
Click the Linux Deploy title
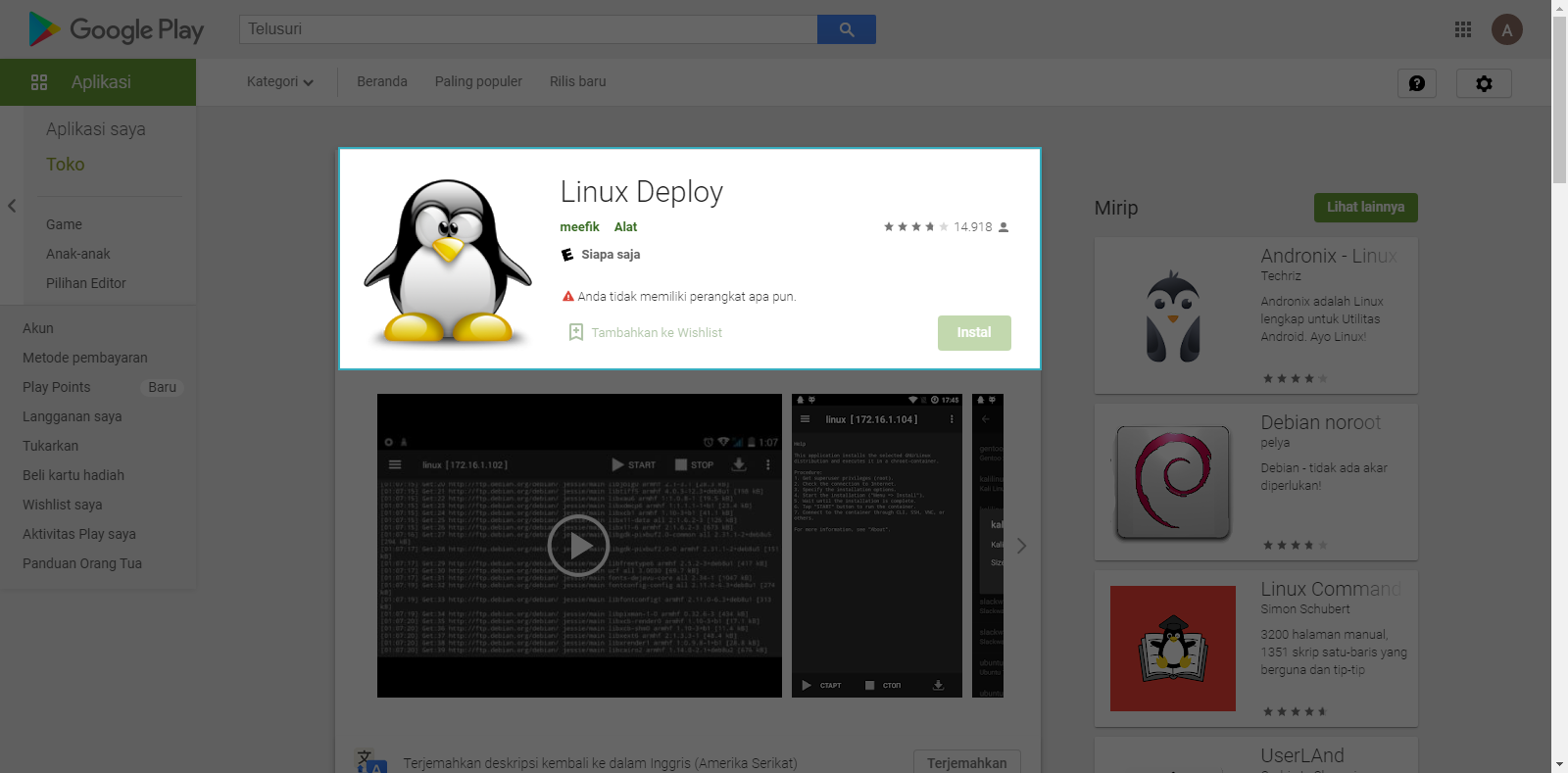click(642, 192)
